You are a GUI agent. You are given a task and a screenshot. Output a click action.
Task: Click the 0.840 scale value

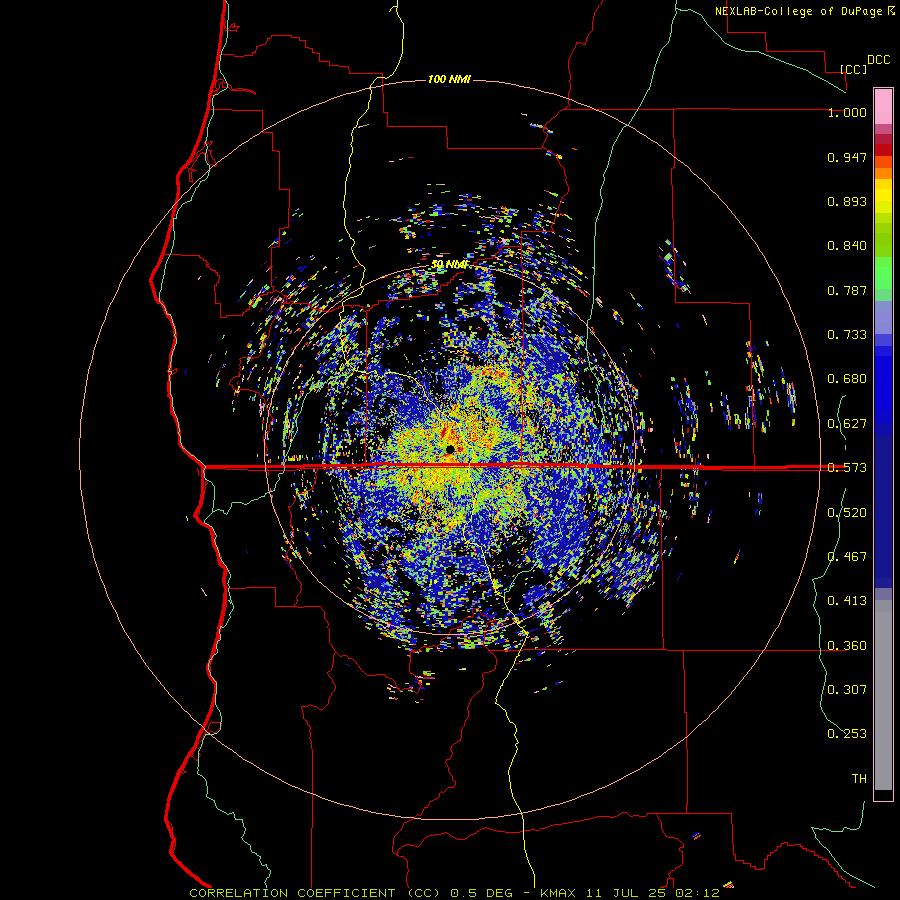pos(847,246)
